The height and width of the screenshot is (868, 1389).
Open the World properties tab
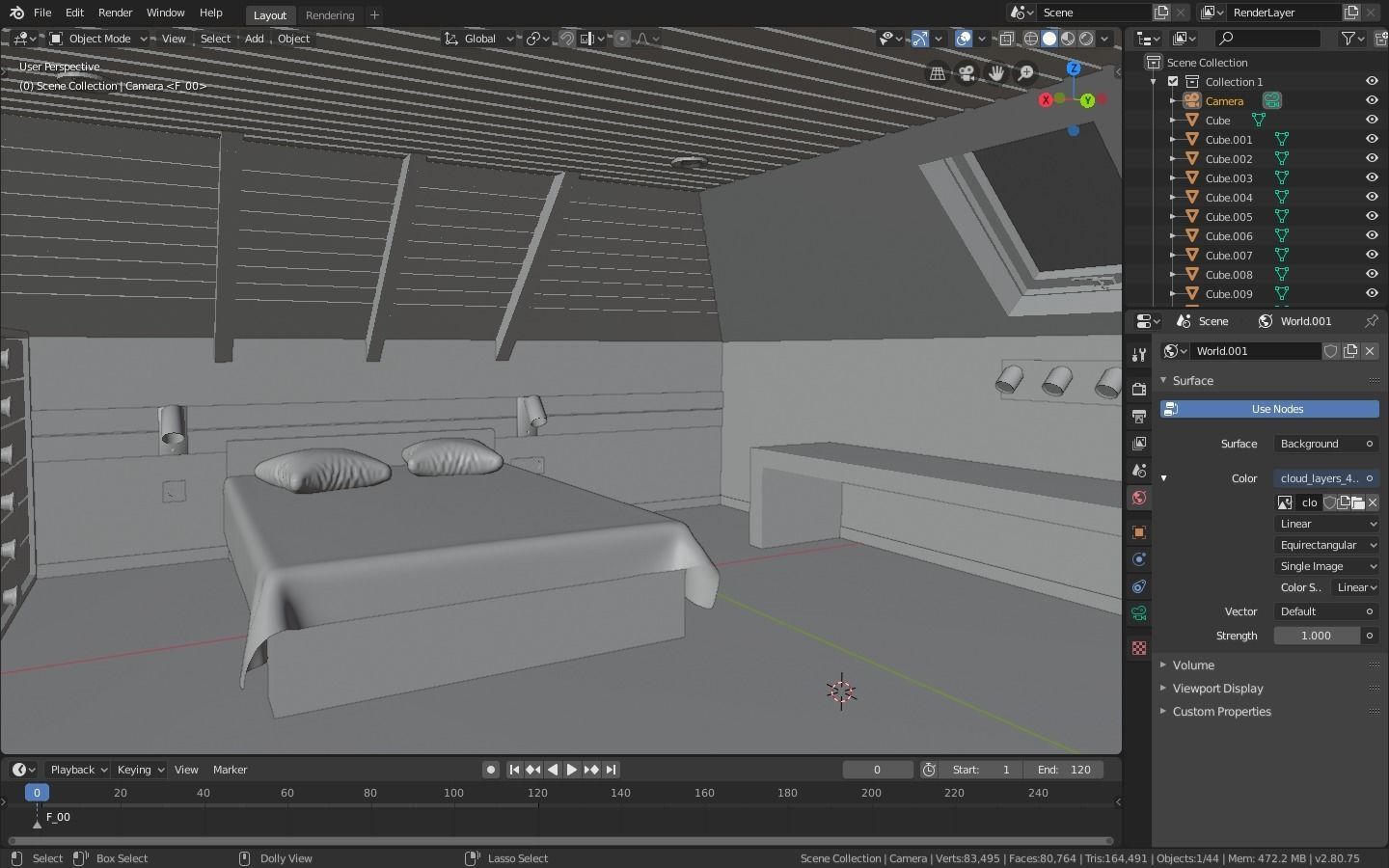(1139, 498)
